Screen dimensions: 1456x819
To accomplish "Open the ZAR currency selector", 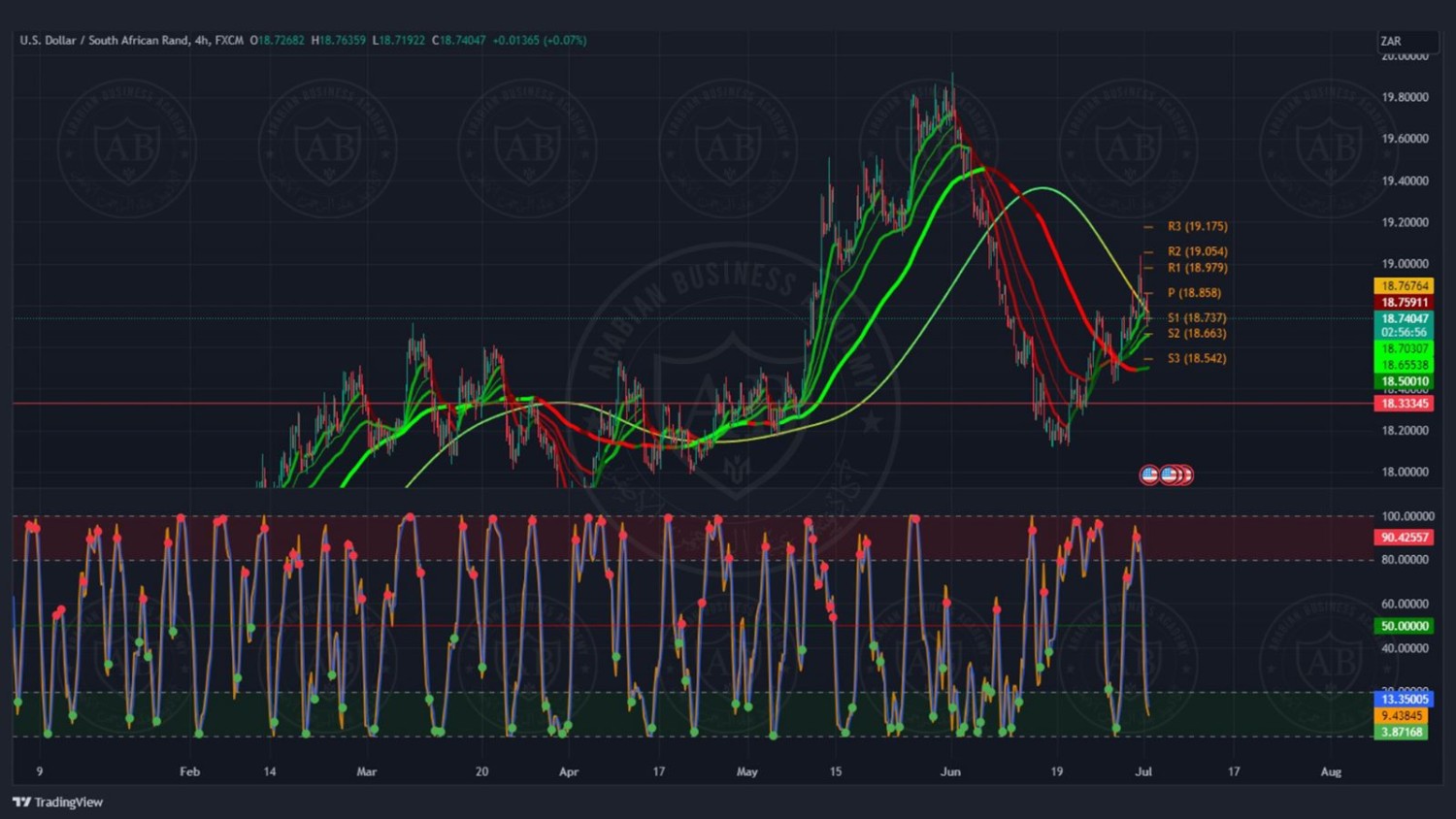I will pos(1406,42).
